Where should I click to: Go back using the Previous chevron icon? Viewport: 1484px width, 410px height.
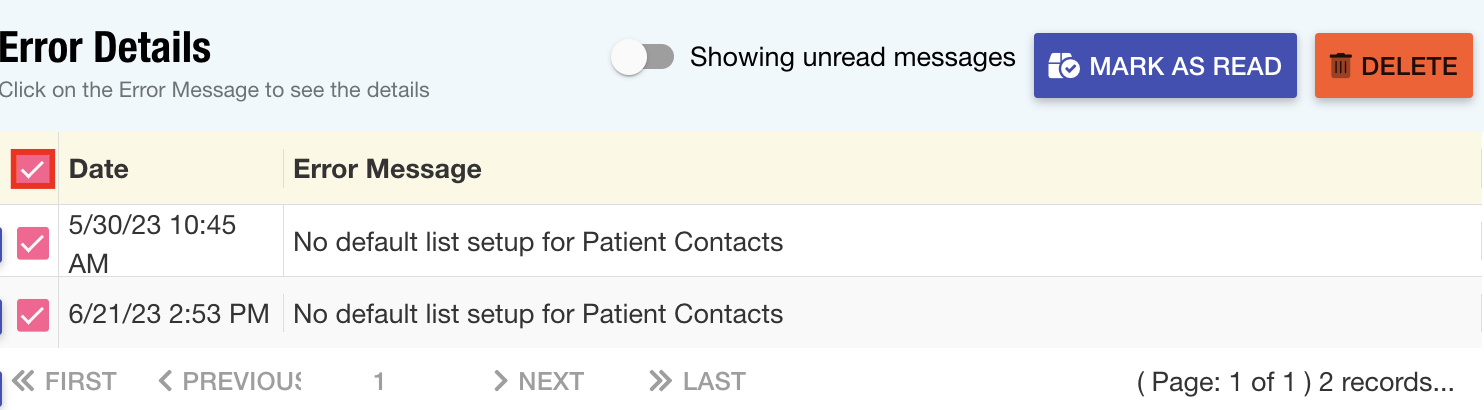coord(166,381)
